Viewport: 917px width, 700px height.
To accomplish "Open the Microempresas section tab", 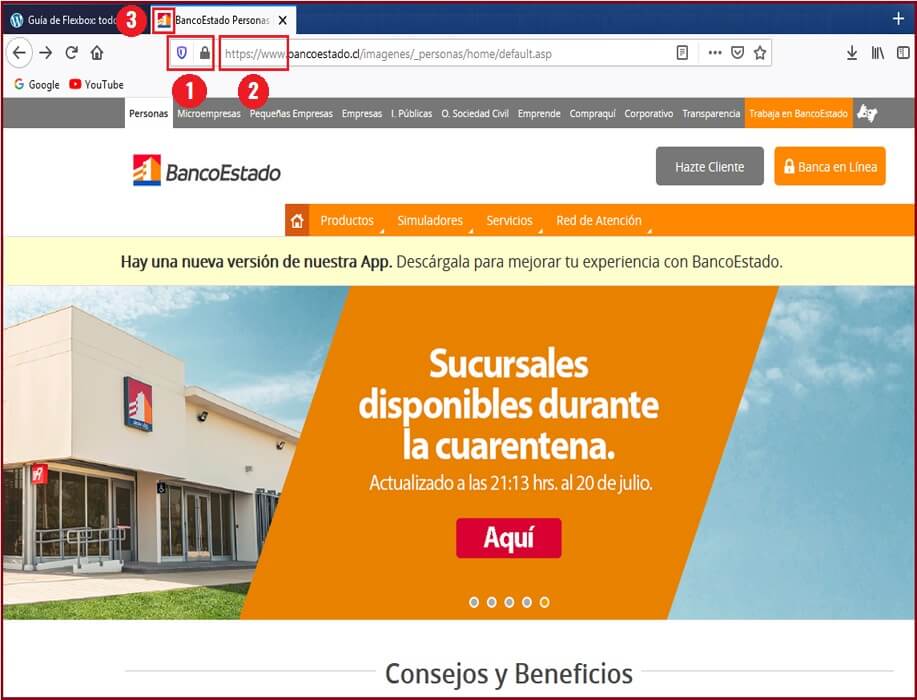I will point(209,113).
